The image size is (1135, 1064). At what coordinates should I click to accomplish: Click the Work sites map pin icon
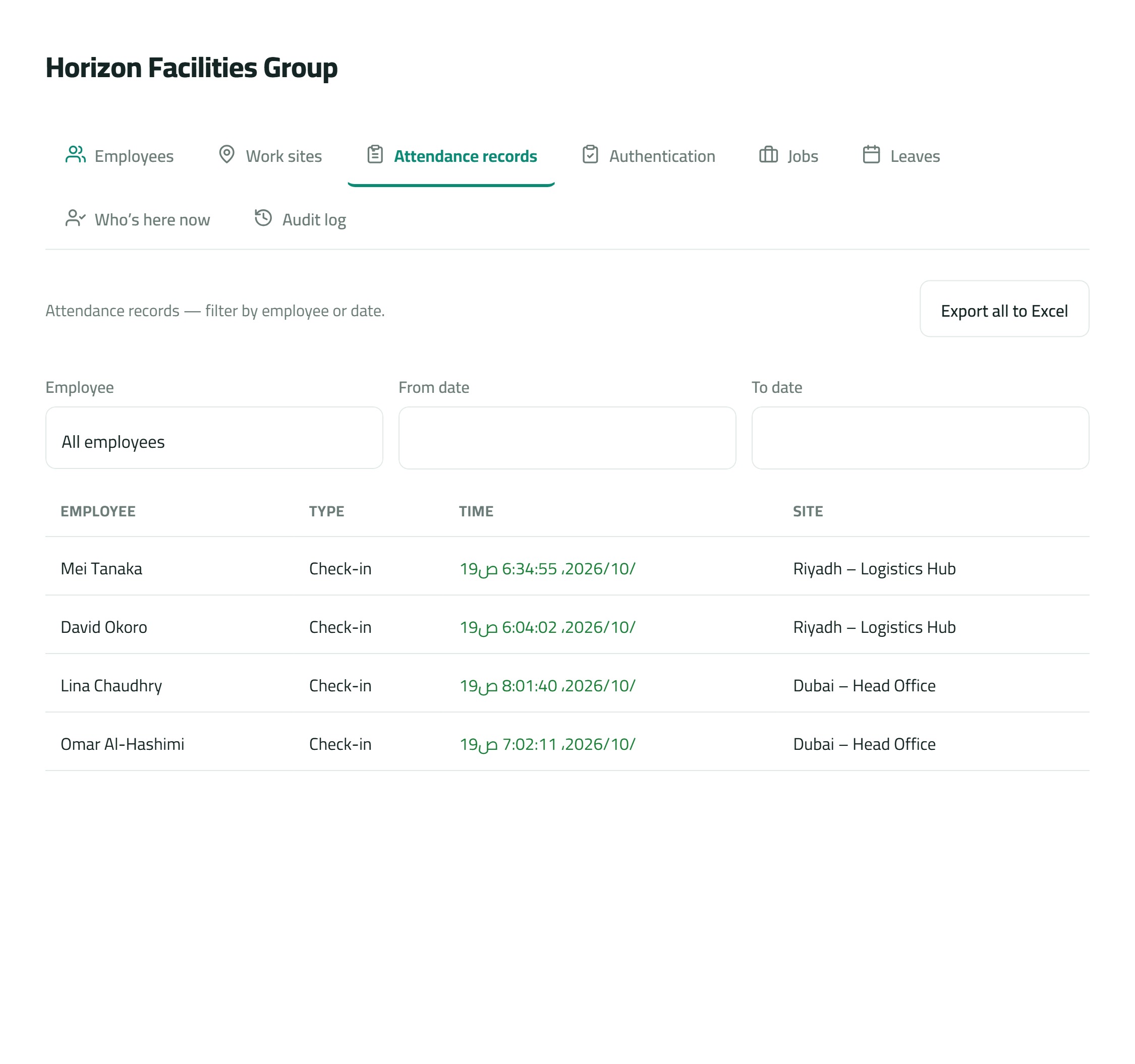226,155
